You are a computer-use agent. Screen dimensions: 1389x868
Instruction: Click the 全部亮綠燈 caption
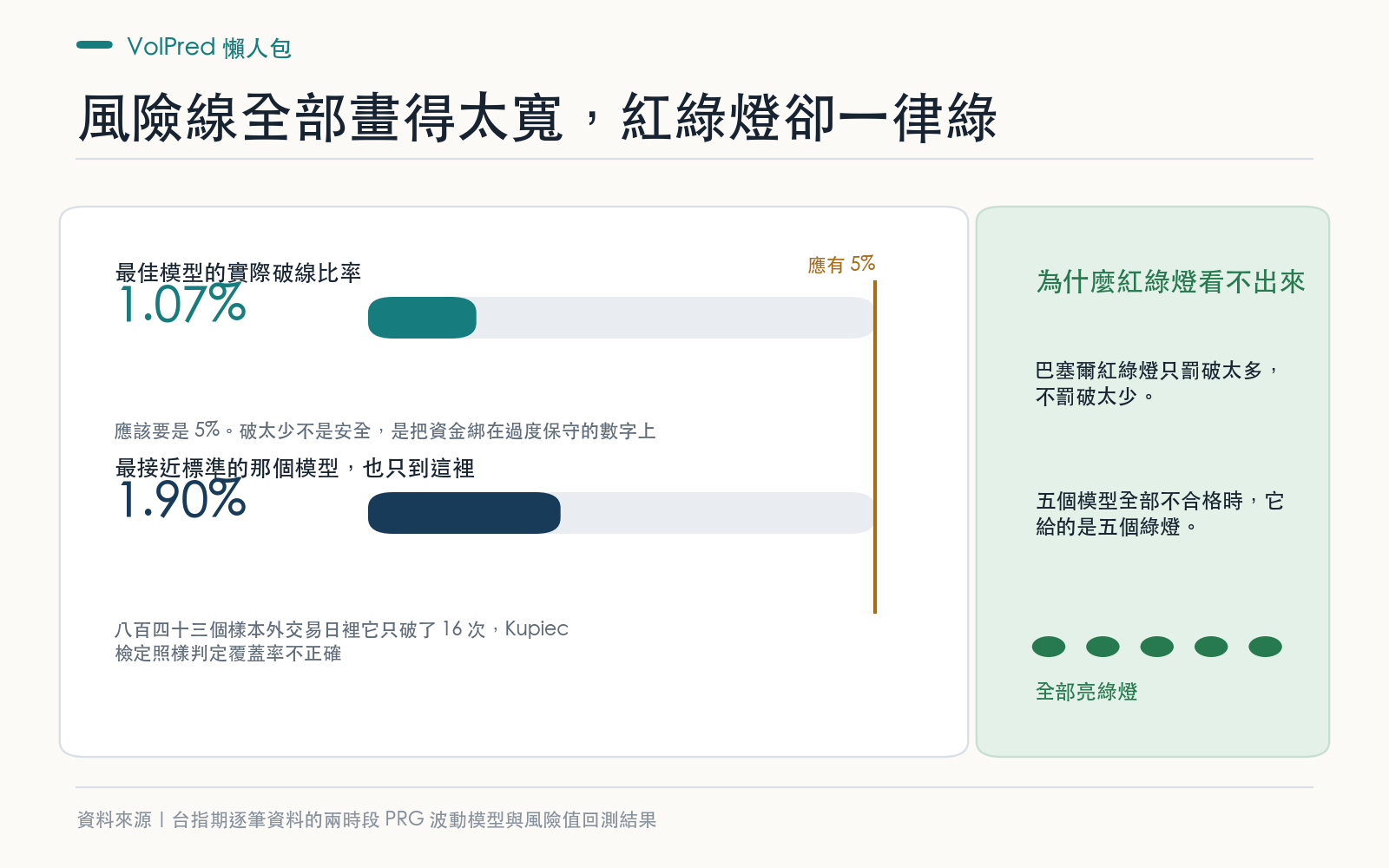tap(1086, 692)
